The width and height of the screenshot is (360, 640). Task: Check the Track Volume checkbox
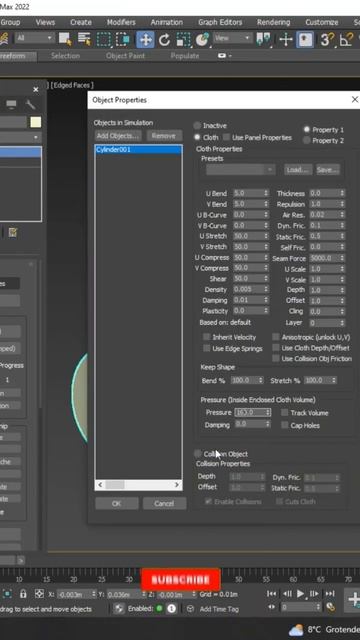284,413
